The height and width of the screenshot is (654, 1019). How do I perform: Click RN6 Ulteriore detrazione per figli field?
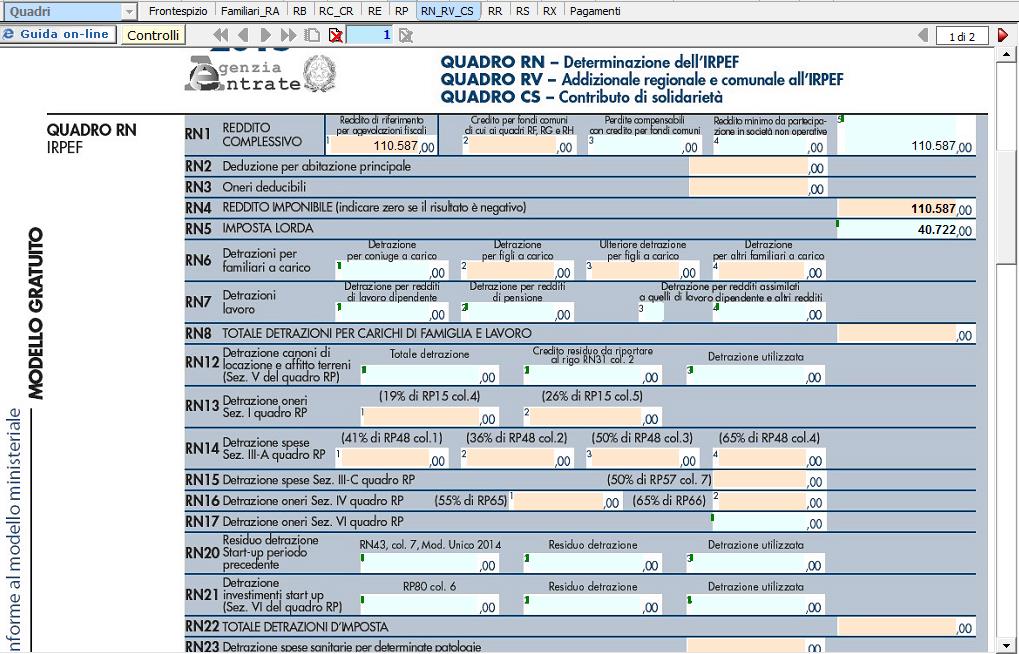643,271
